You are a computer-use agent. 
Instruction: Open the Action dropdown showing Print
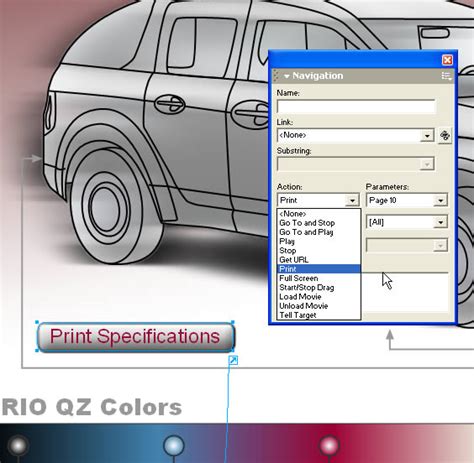pyautogui.click(x=318, y=200)
